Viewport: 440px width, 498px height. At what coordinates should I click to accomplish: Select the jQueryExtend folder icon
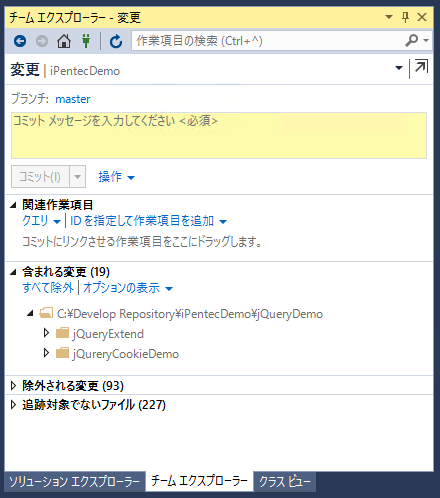pos(62,333)
